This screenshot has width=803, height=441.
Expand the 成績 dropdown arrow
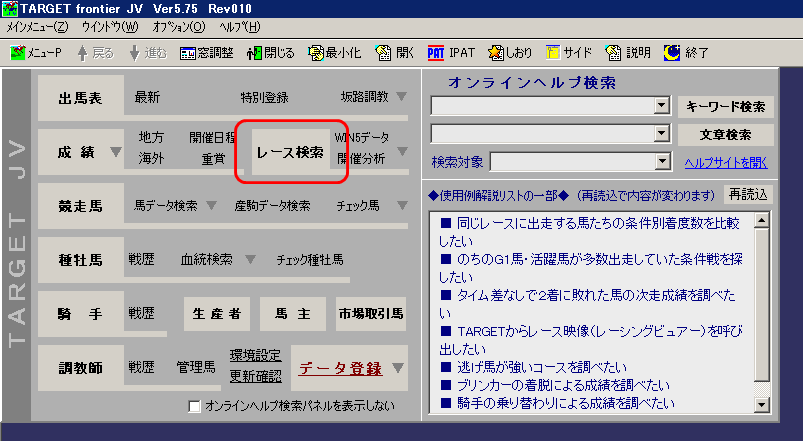tap(116, 152)
